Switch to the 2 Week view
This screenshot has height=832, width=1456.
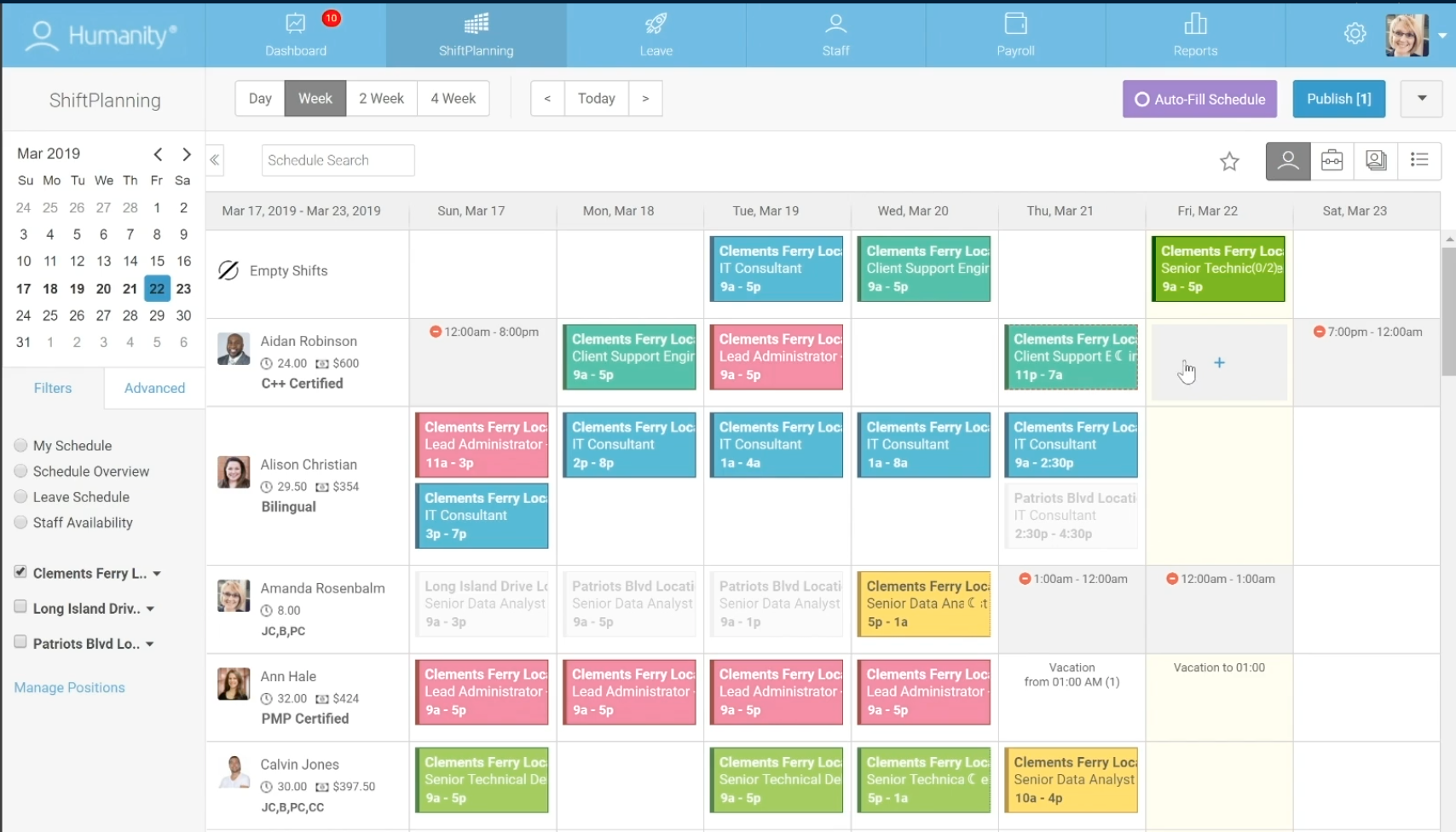pos(381,98)
